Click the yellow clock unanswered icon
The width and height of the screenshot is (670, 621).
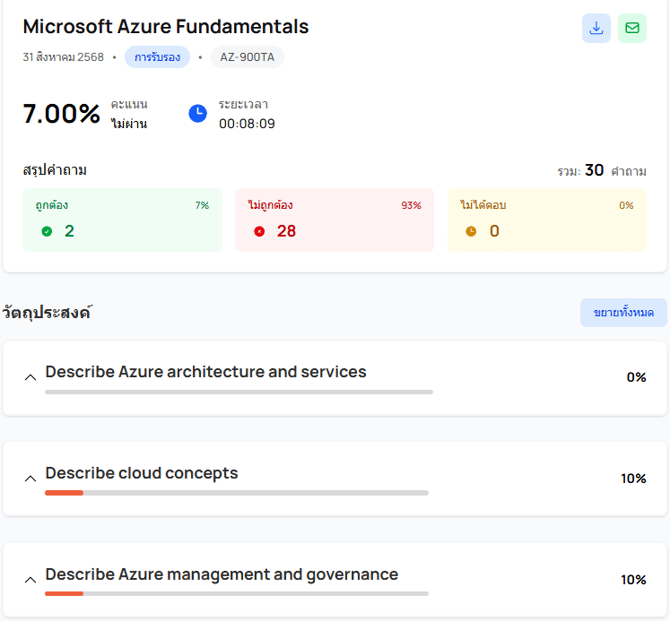coord(471,232)
